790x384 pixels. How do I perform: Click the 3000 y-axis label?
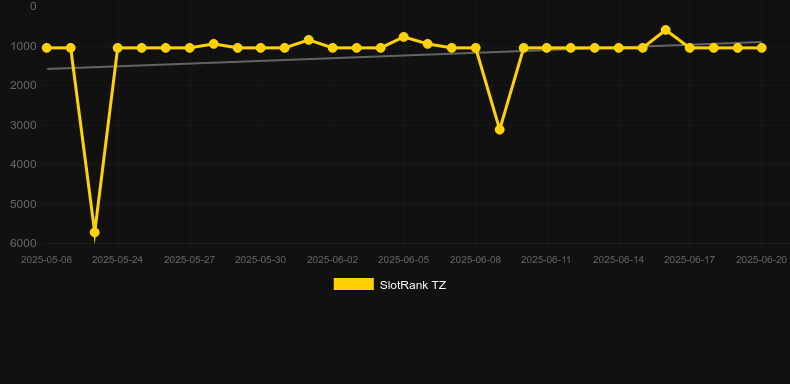(24, 125)
